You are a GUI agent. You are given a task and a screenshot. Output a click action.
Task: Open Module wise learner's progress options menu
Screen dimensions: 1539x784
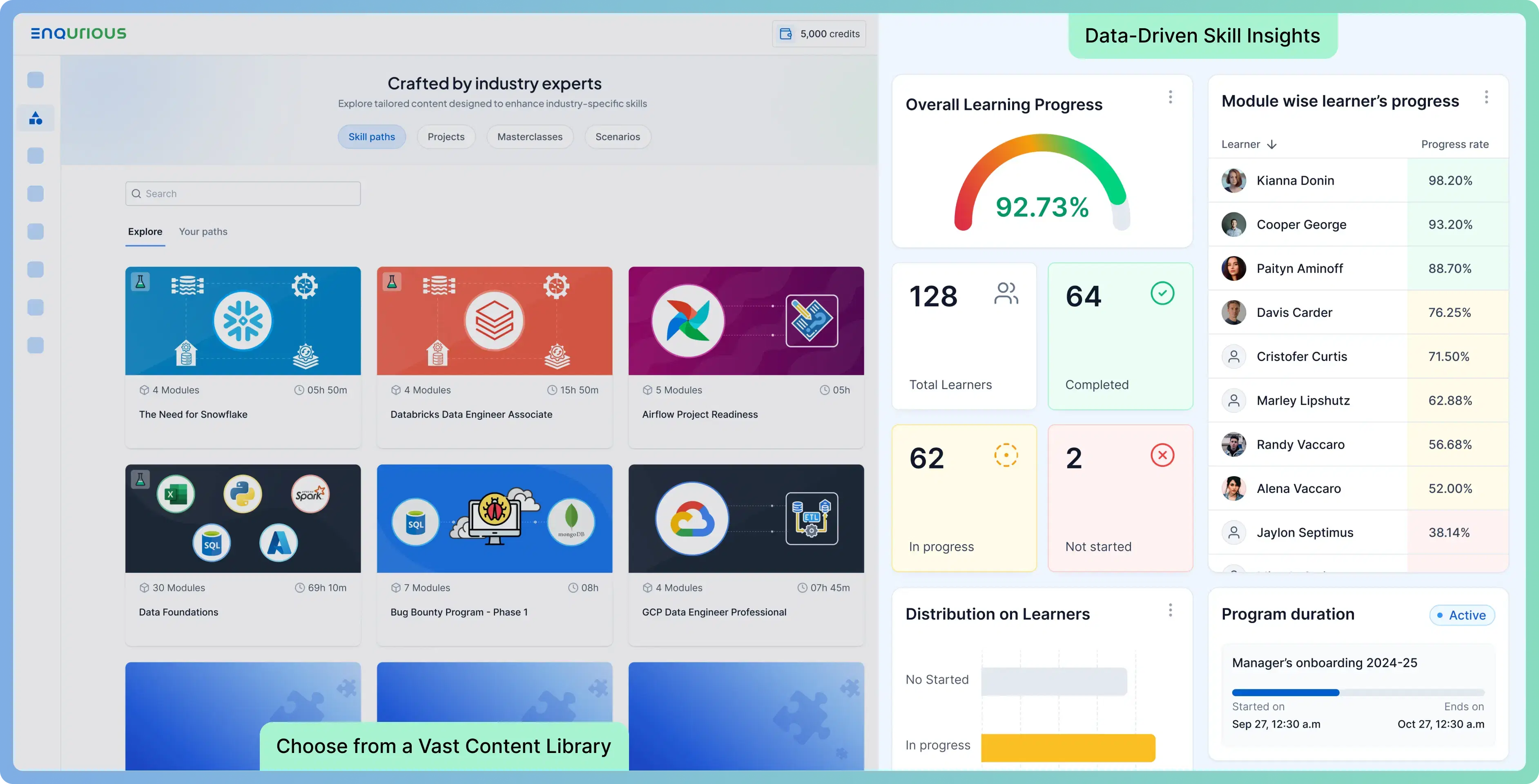coord(1486,97)
